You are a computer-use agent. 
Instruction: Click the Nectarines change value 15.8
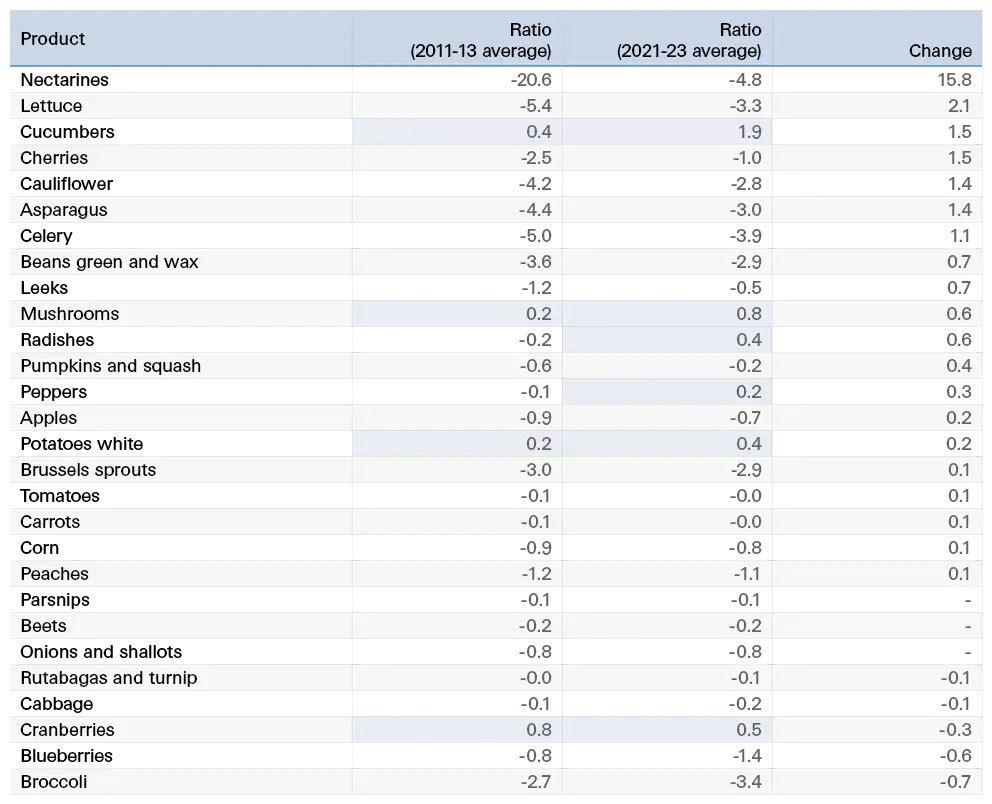[955, 80]
